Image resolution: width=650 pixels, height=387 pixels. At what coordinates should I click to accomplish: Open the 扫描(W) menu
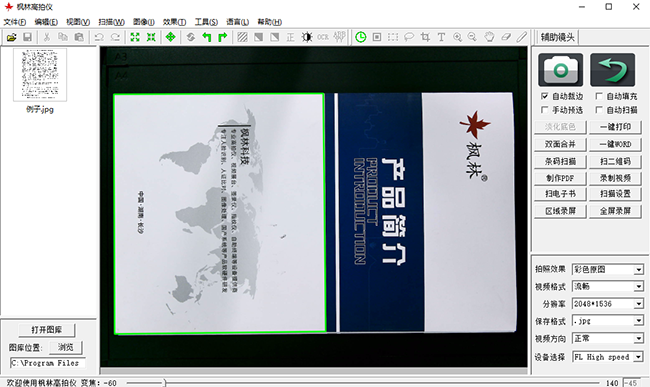pyautogui.click(x=112, y=22)
